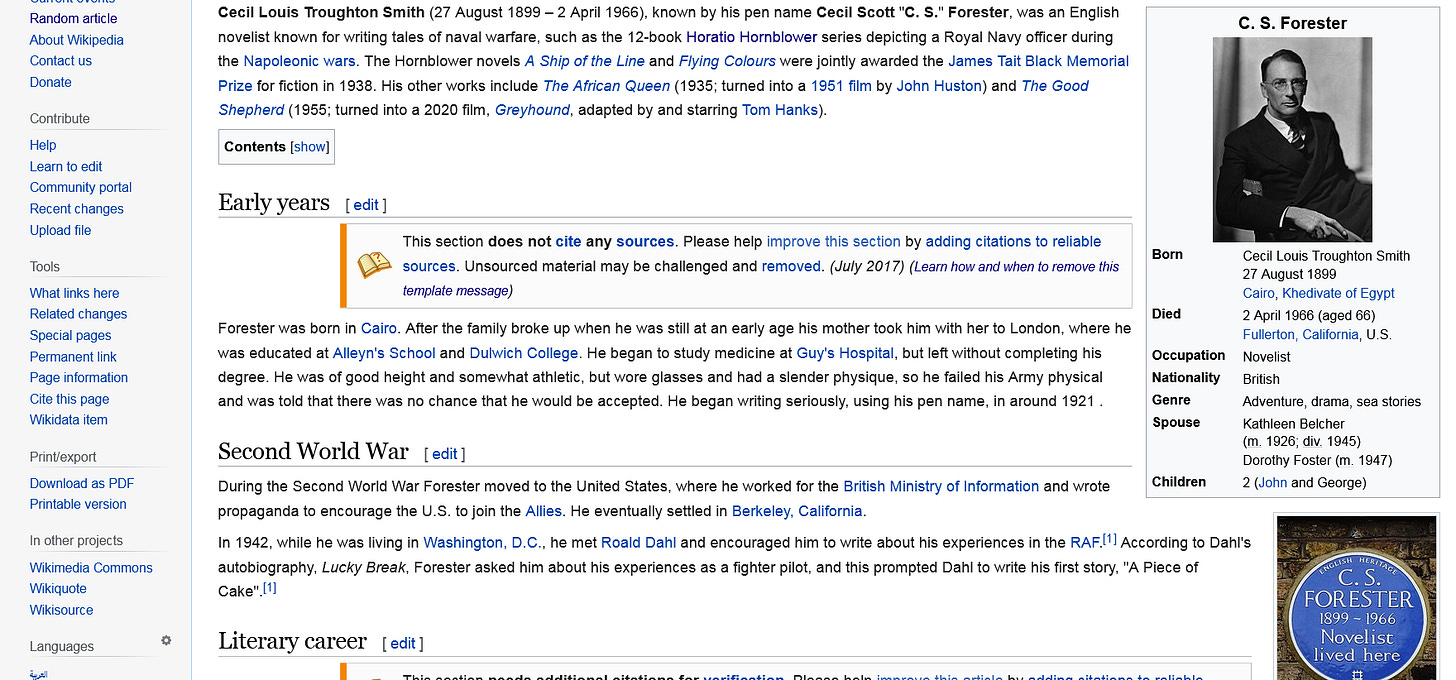Open Guy's Hospital article
Viewport: 1456px width, 680px height.
845,353
